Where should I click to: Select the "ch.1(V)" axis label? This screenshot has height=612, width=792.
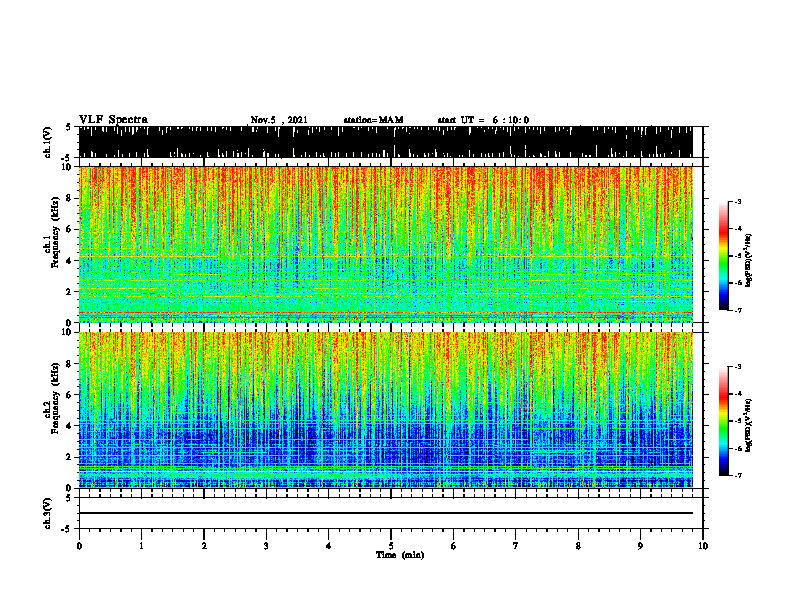coord(48,142)
